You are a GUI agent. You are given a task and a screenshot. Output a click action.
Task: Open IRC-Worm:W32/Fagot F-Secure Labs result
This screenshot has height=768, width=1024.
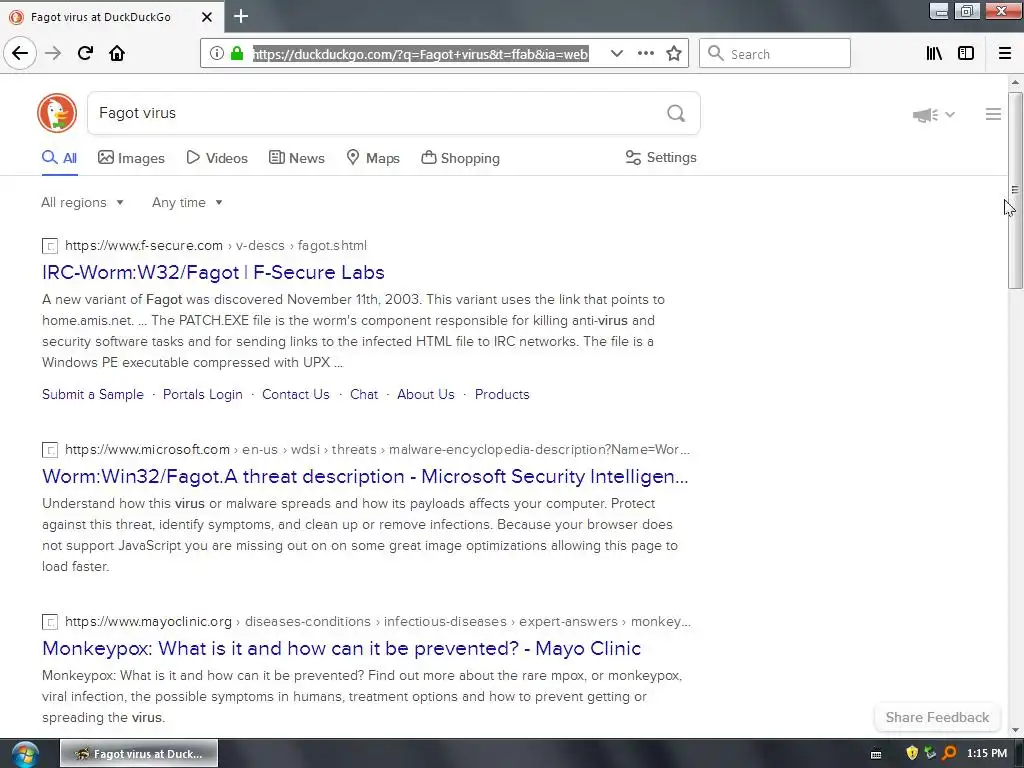pyautogui.click(x=214, y=272)
